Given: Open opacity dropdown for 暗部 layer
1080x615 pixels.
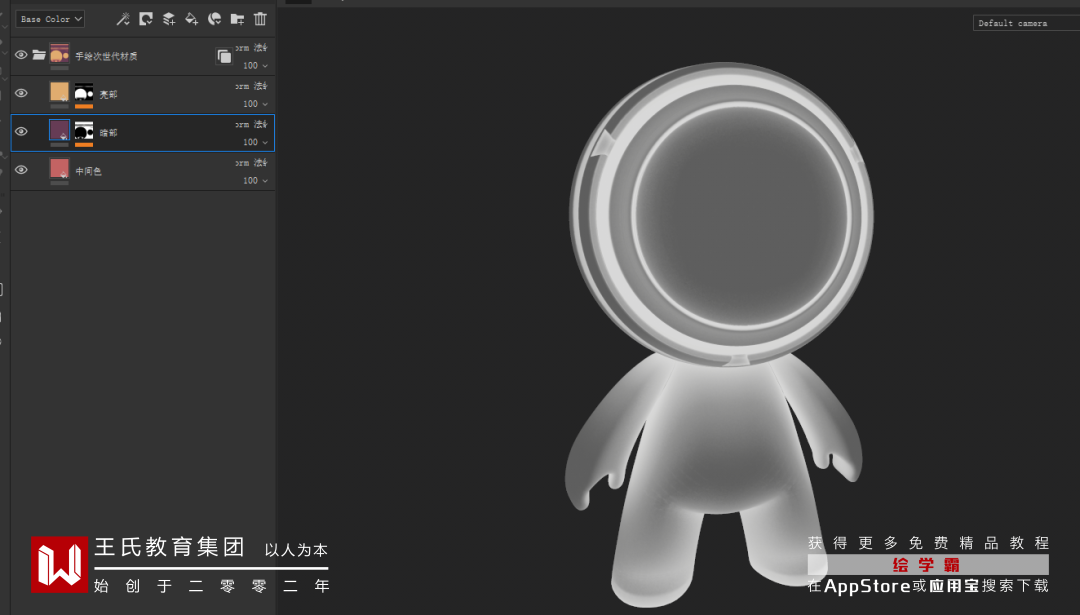Looking at the screenshot, I should (256, 142).
